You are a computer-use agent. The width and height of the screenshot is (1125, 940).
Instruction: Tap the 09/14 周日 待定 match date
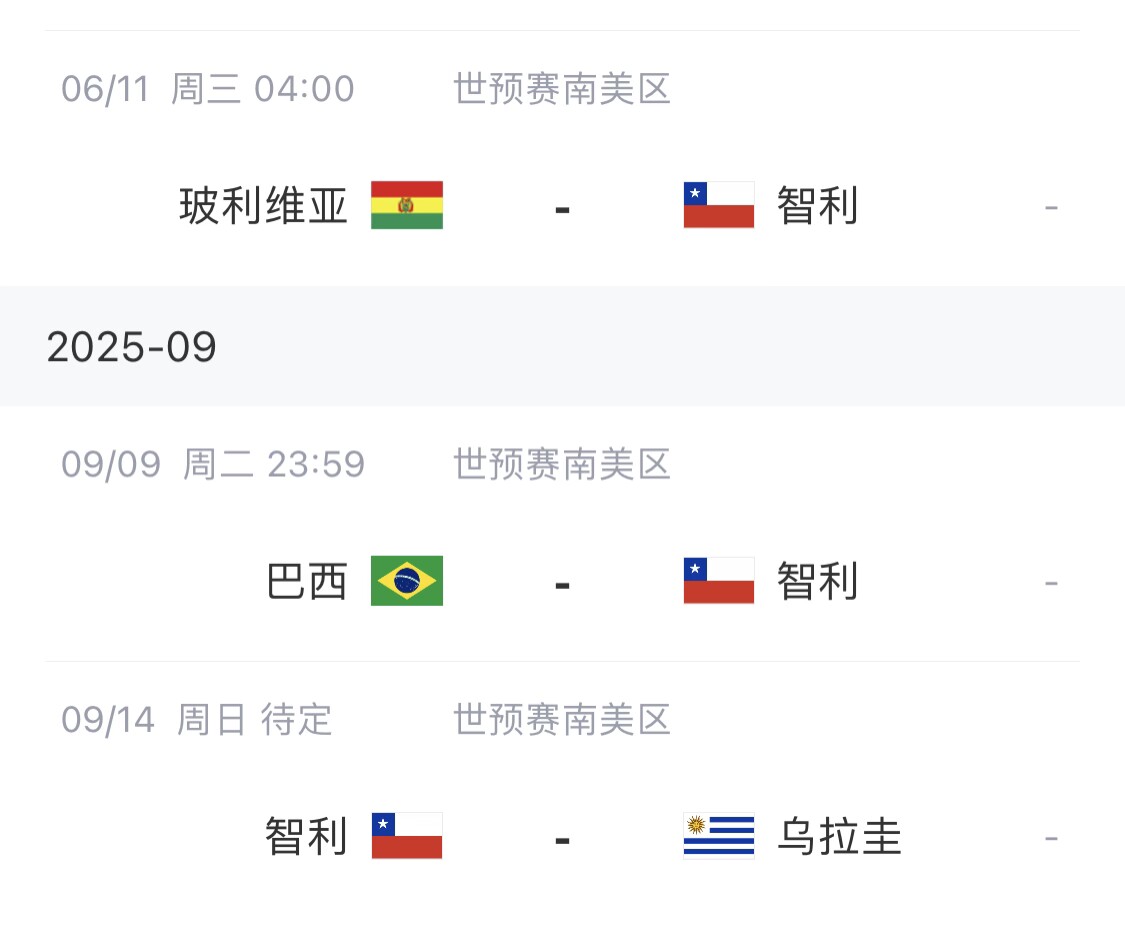coord(196,719)
